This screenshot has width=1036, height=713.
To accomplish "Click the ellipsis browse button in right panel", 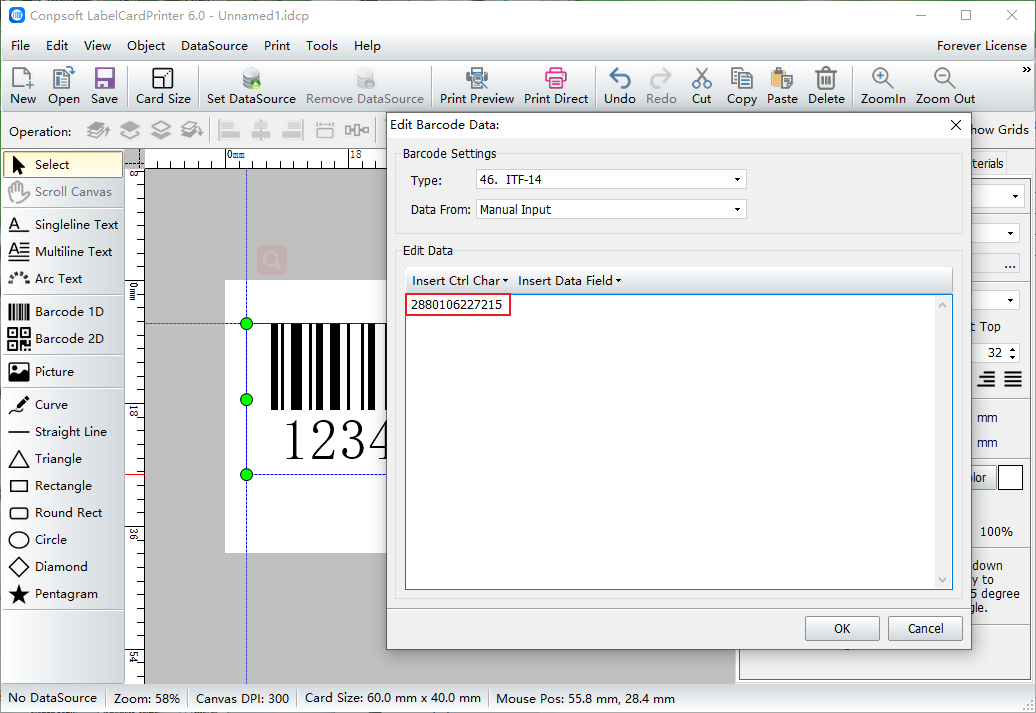I will pos(1010,266).
